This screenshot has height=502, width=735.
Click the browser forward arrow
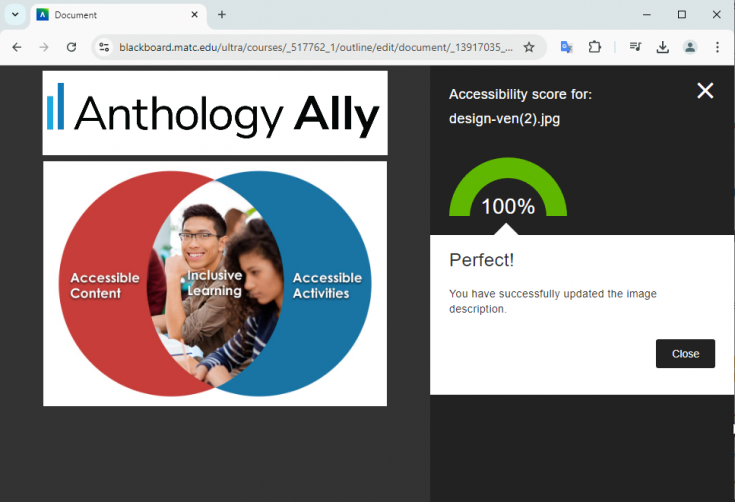pos(44,47)
